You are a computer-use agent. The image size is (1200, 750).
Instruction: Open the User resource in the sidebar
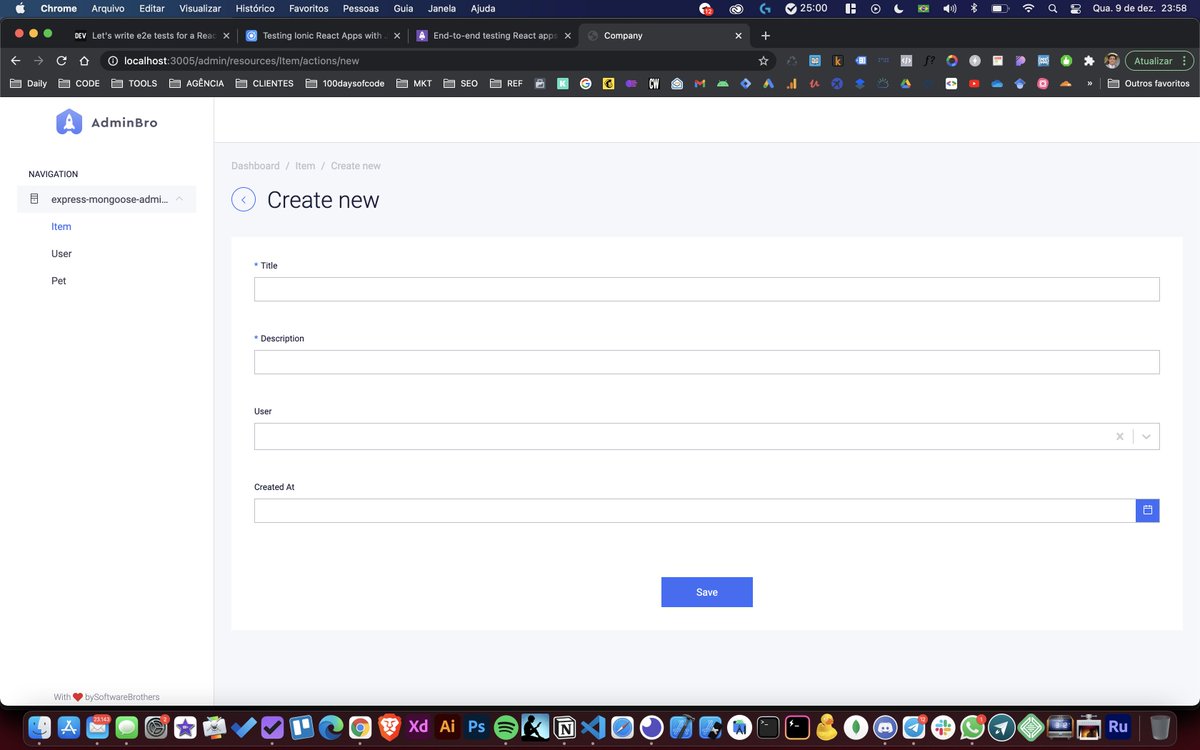(61, 254)
